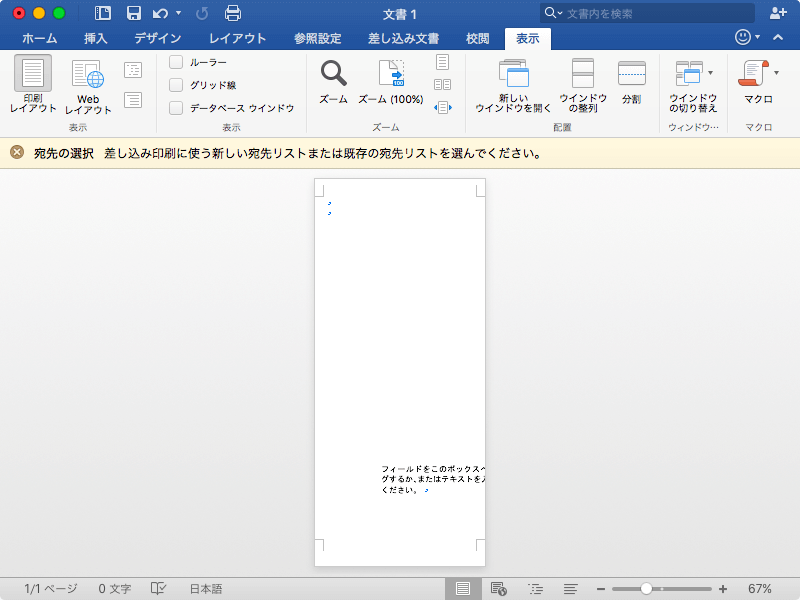
Task: Open the search options dropdown arrow
Action: coord(560,13)
